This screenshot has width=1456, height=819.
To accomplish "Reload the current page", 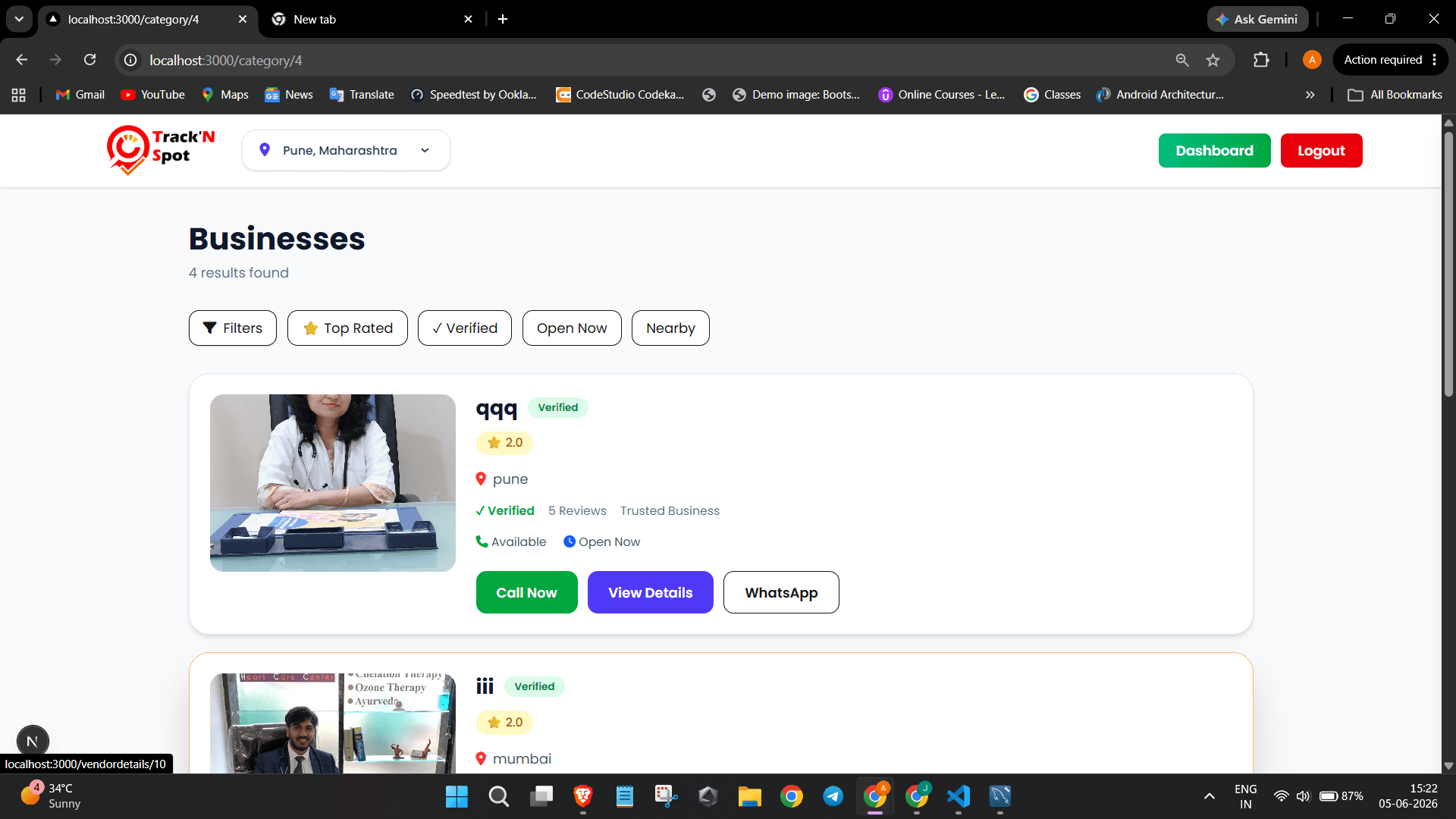I will tap(89, 60).
